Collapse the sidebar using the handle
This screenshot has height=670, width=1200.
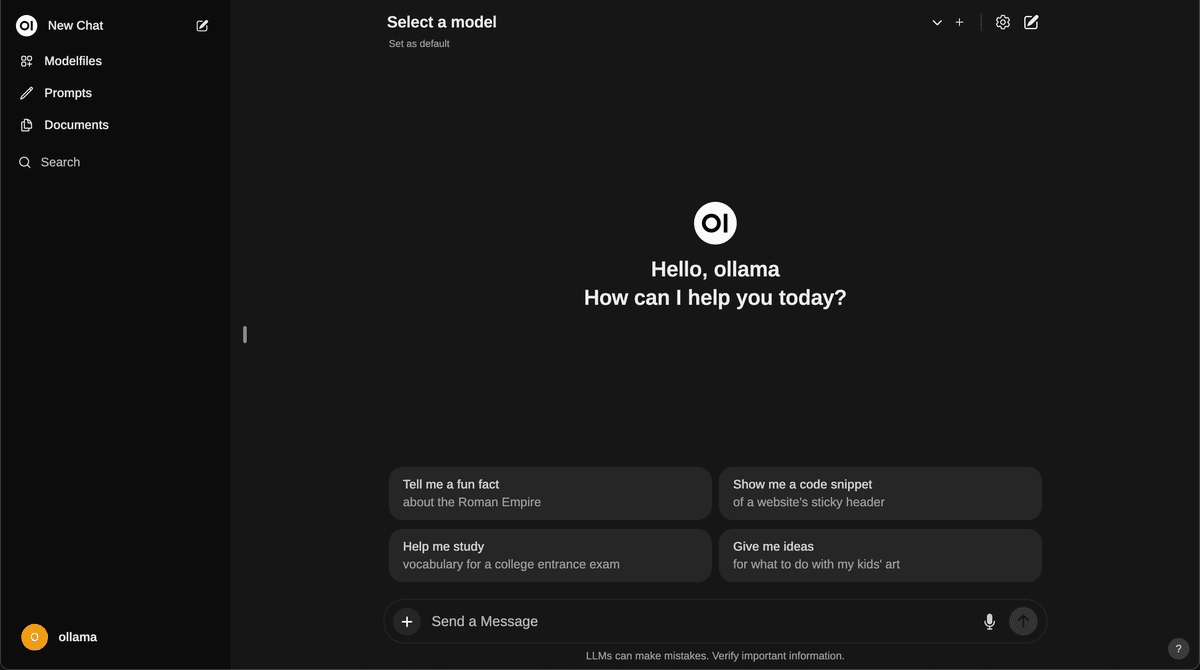tap(245, 335)
